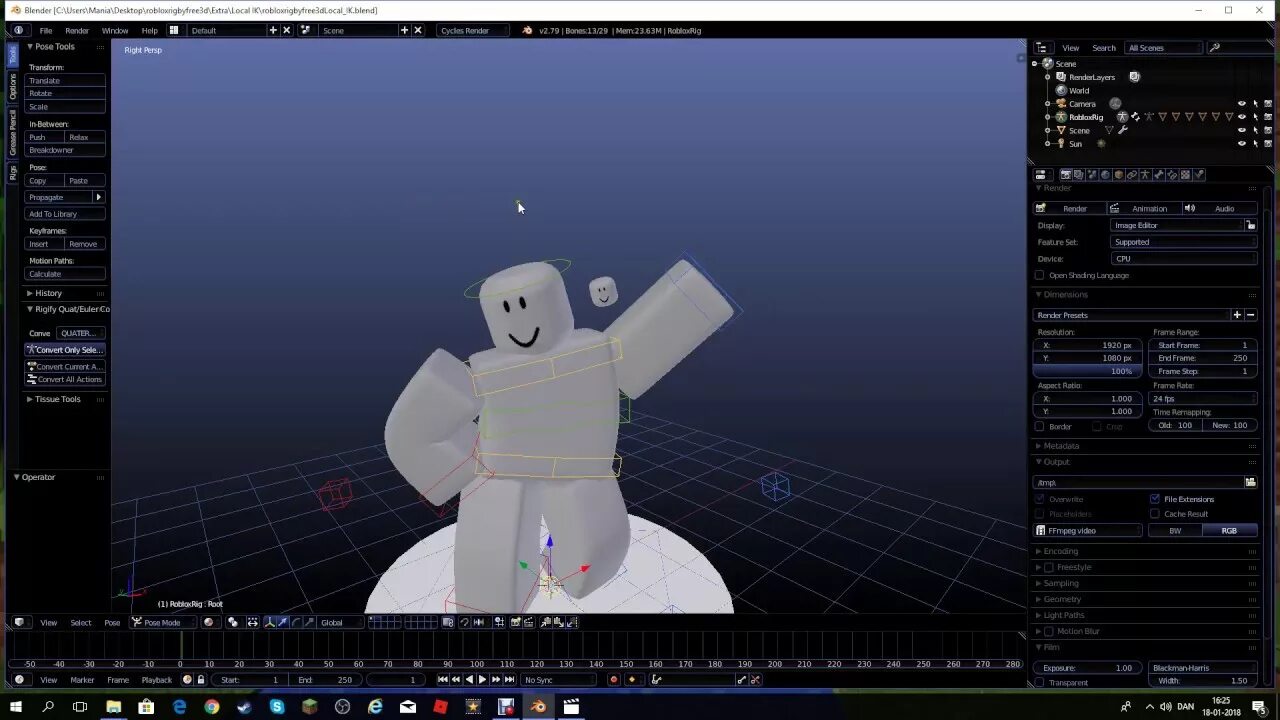
Task: Open the Blackman-Harris filter dropdown
Action: (1203, 667)
